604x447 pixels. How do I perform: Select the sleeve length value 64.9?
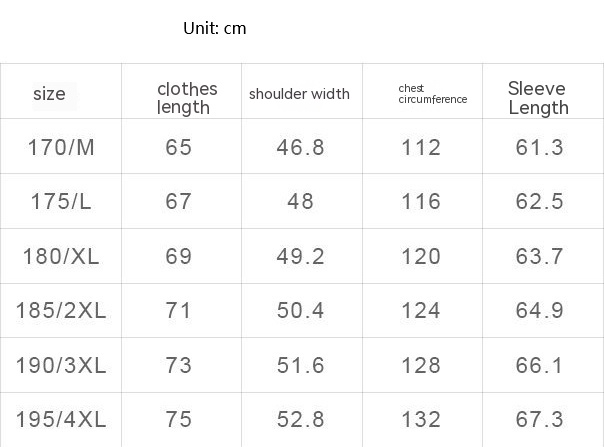540,310
